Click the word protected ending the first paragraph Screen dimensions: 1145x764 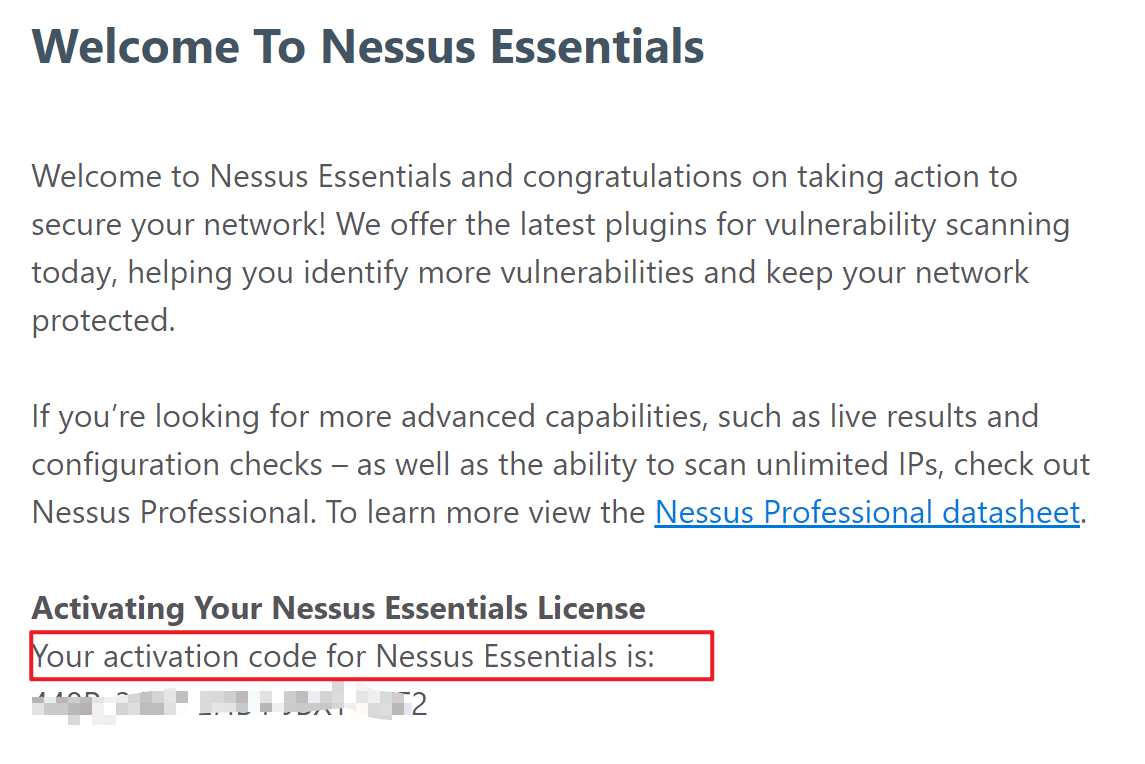(103, 321)
